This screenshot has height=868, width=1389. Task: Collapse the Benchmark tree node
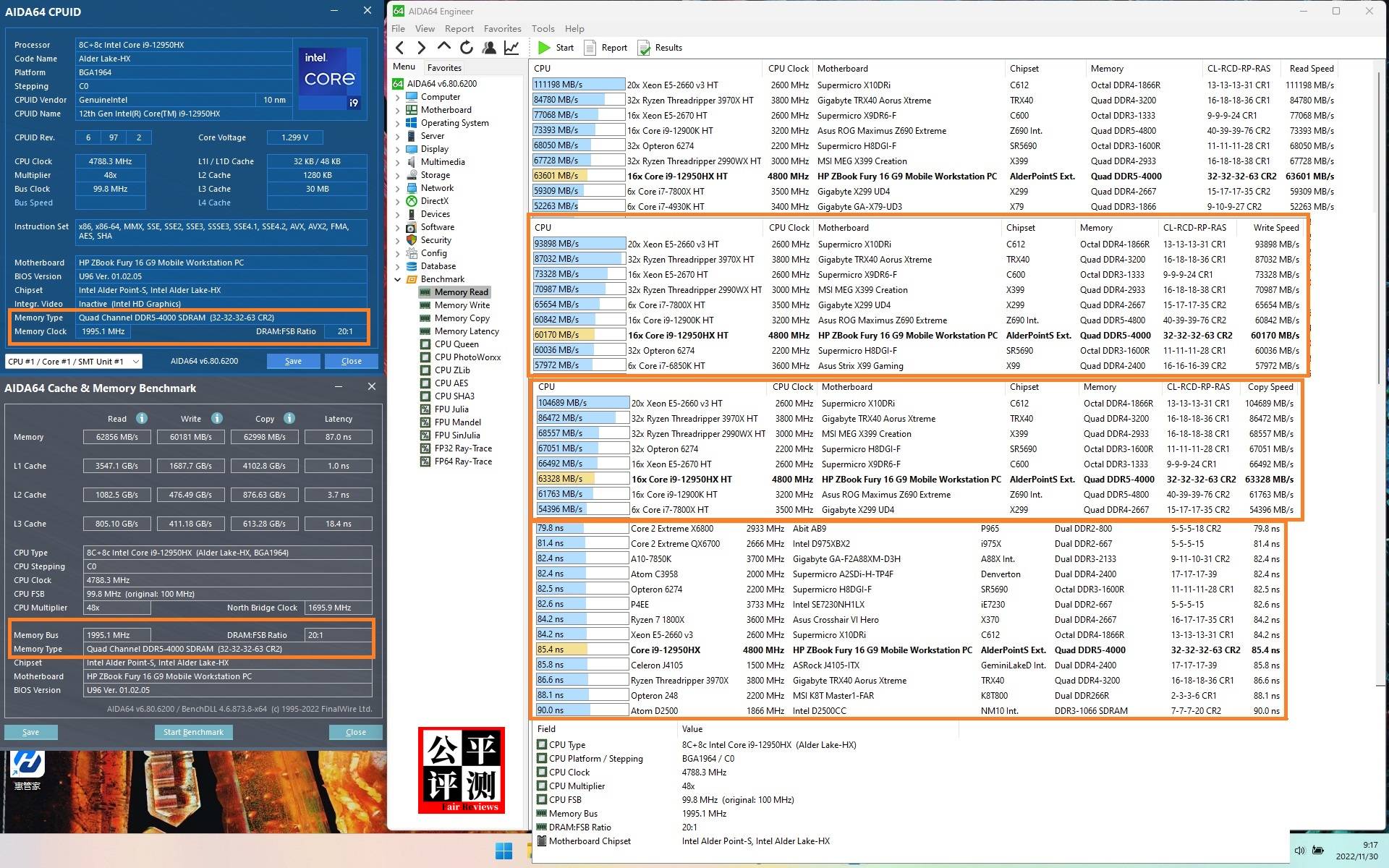click(x=397, y=278)
